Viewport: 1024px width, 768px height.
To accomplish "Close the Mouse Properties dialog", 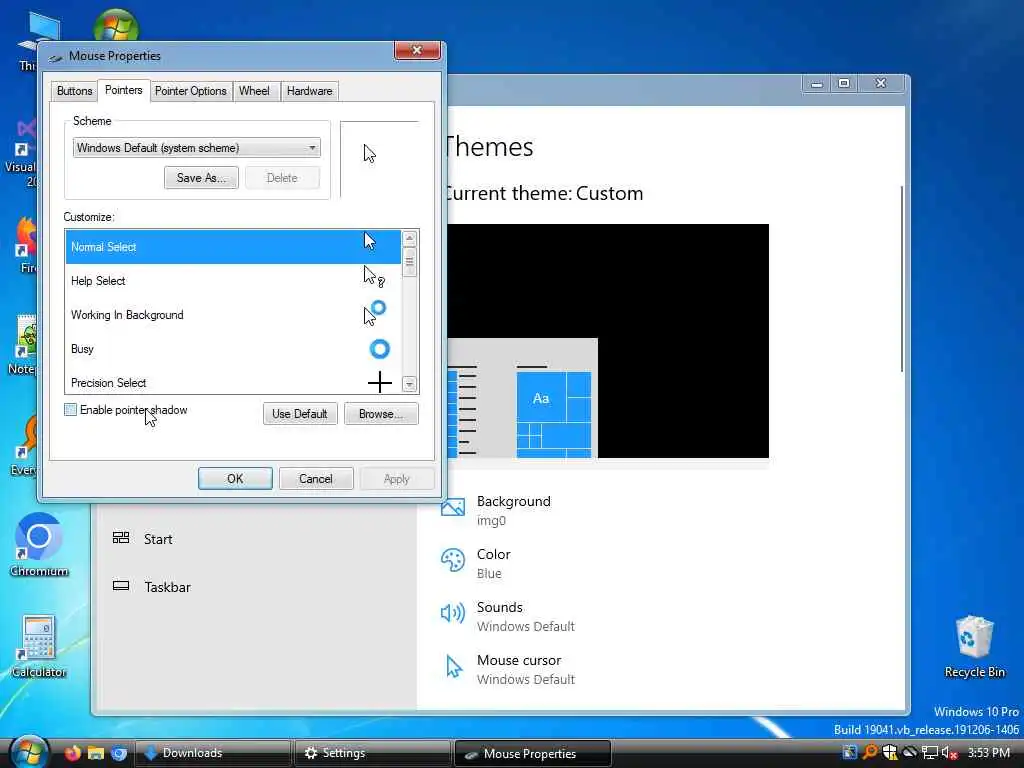I will click(x=417, y=50).
